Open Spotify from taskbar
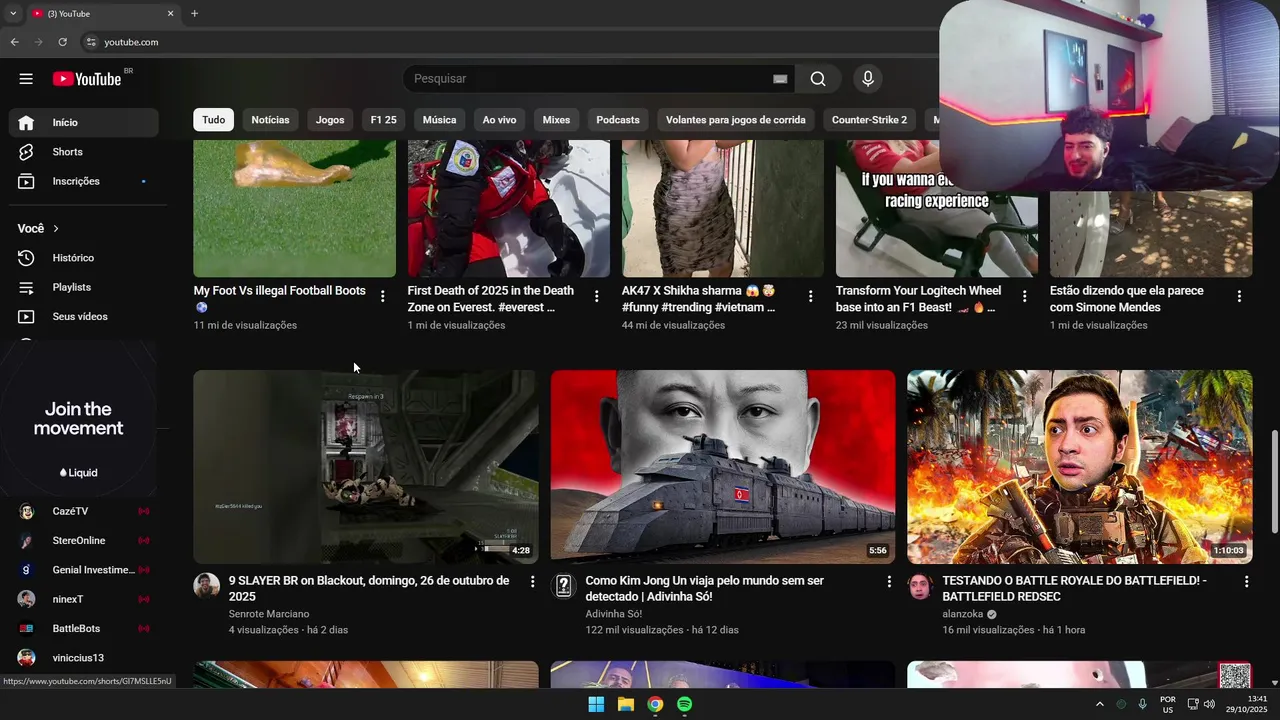 (x=685, y=704)
